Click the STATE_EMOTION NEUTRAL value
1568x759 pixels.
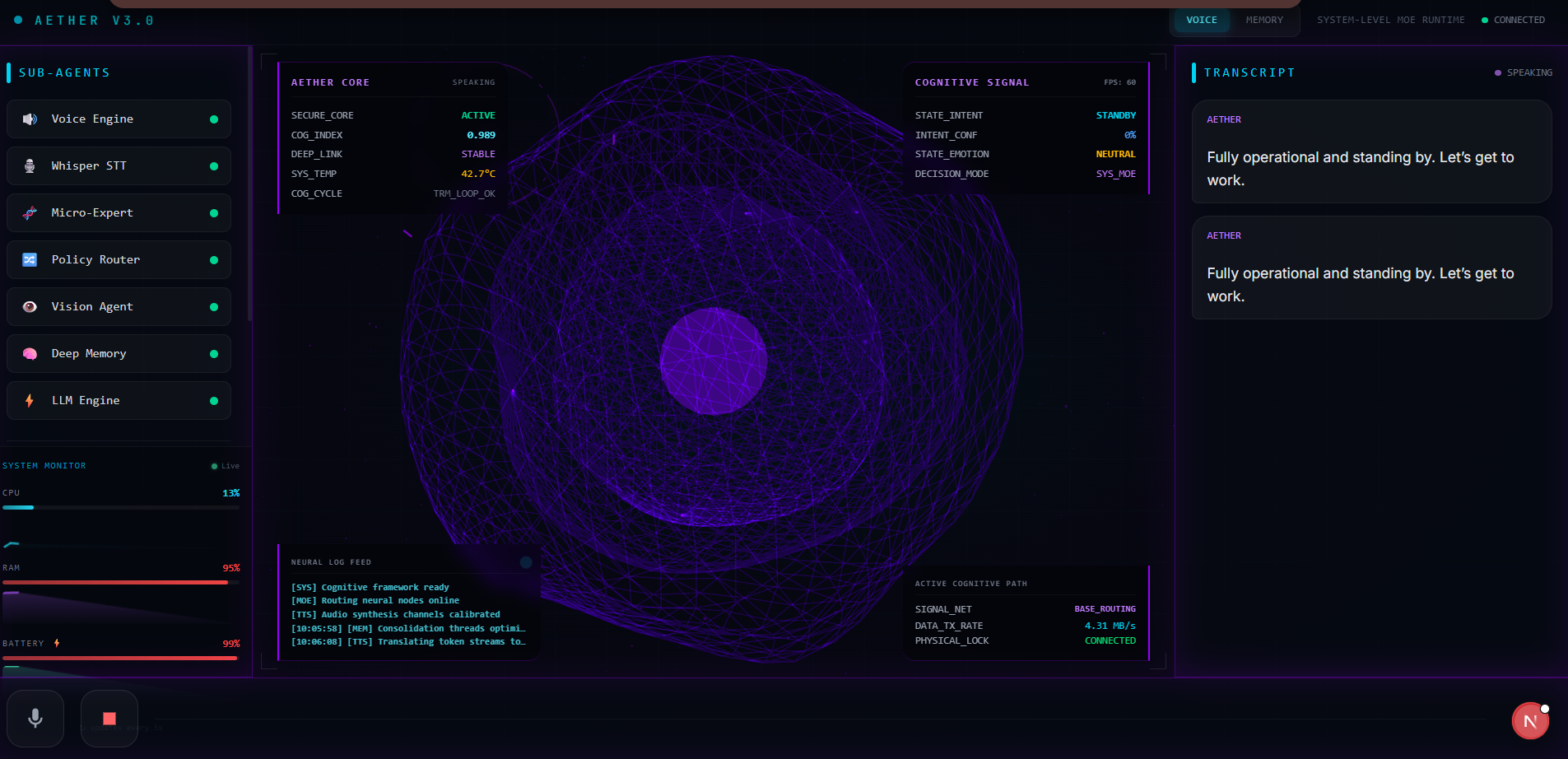tap(1115, 154)
